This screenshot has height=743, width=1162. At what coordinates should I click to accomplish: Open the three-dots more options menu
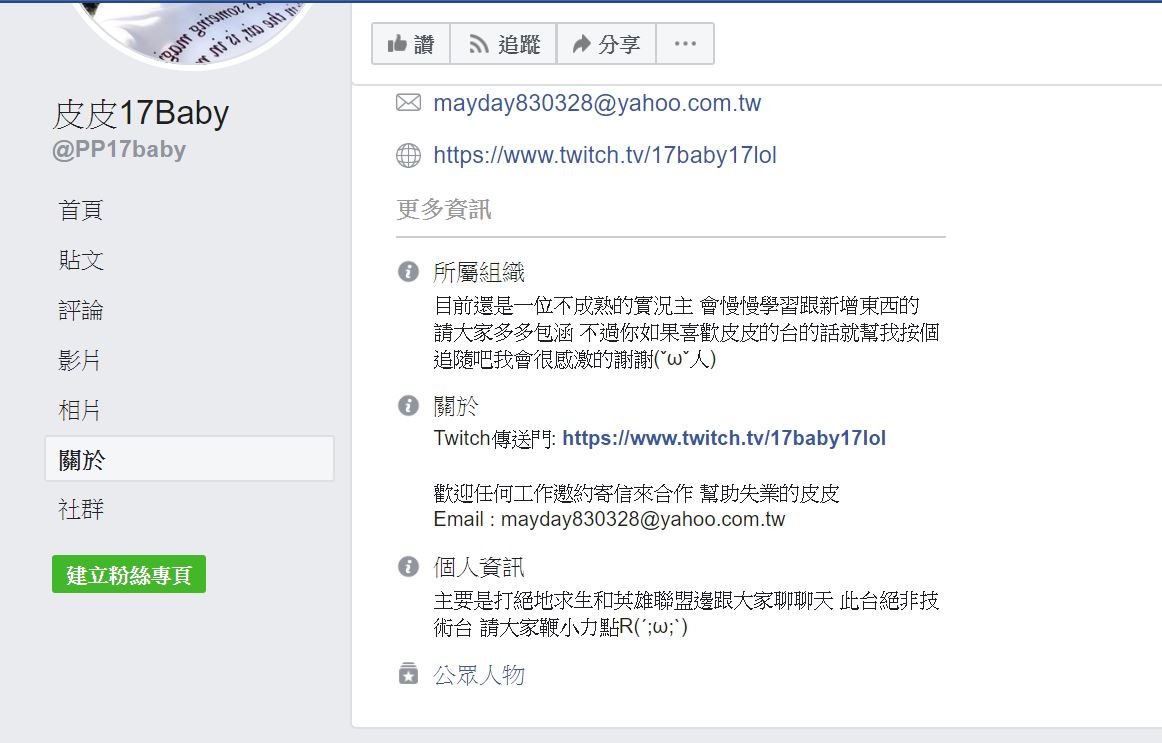point(685,44)
